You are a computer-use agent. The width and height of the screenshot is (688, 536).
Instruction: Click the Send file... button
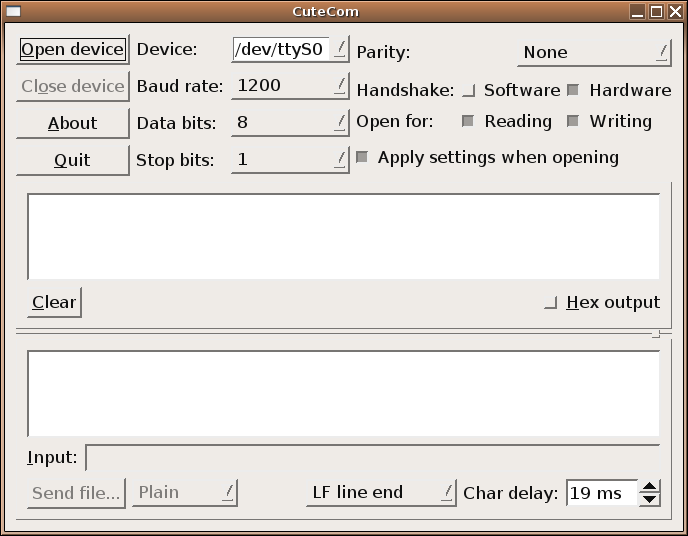click(76, 493)
